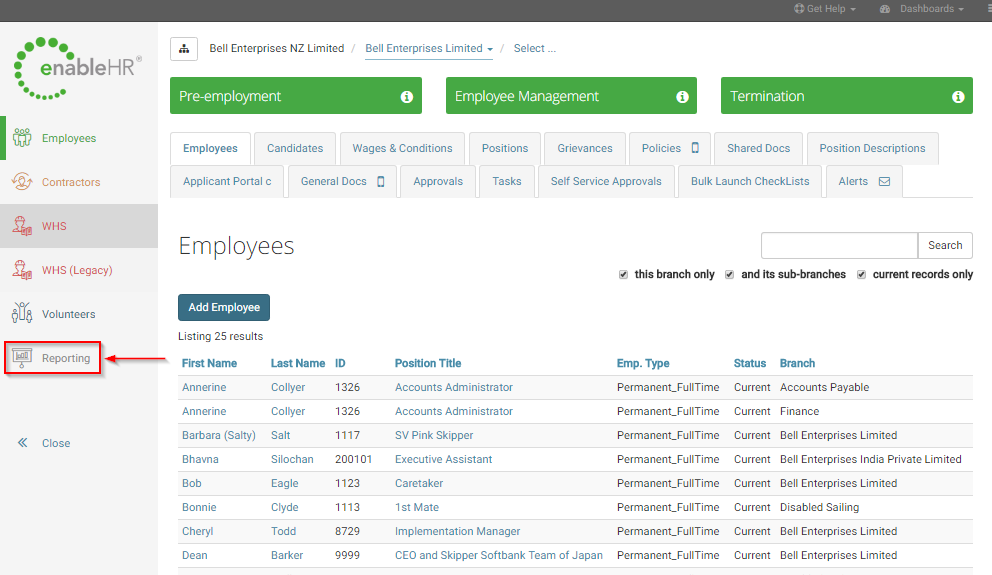This screenshot has width=992, height=575.
Task: Toggle 'this branch only' checkbox
Action: pos(623,275)
